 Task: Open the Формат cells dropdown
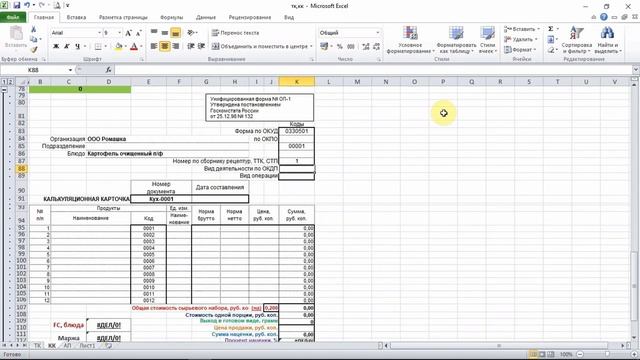tap(520, 49)
